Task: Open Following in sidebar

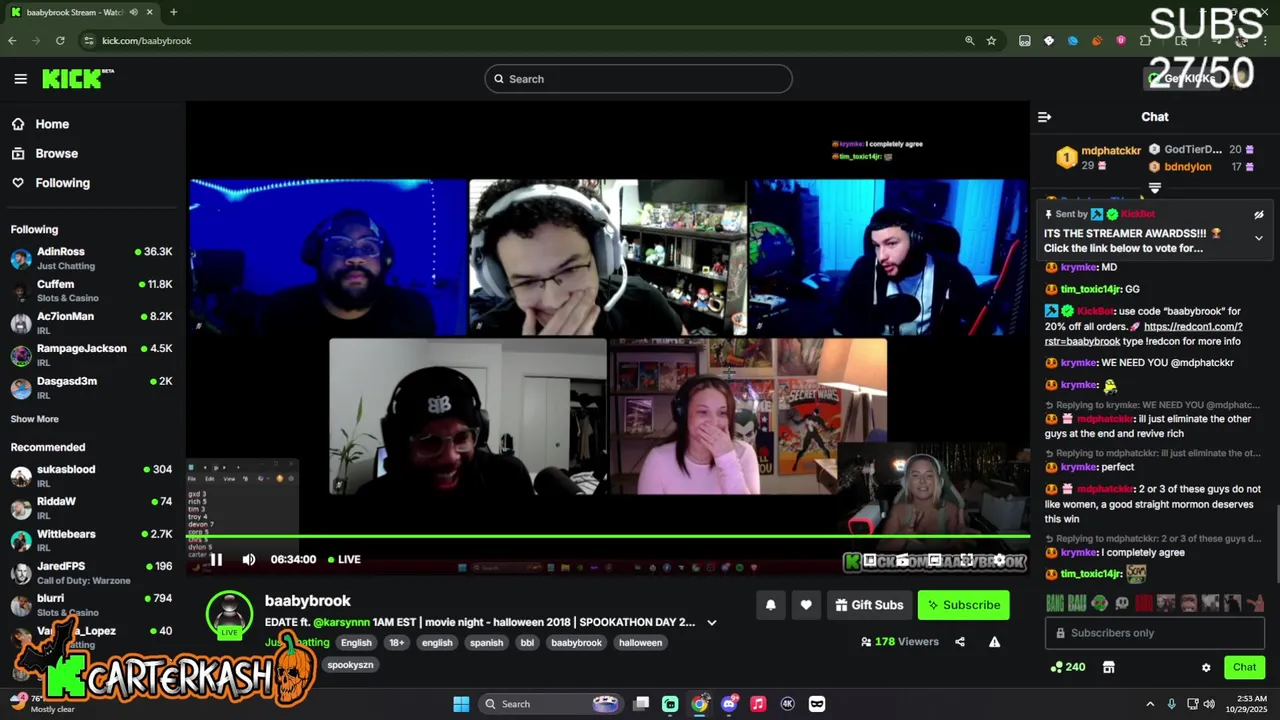Action: point(62,183)
